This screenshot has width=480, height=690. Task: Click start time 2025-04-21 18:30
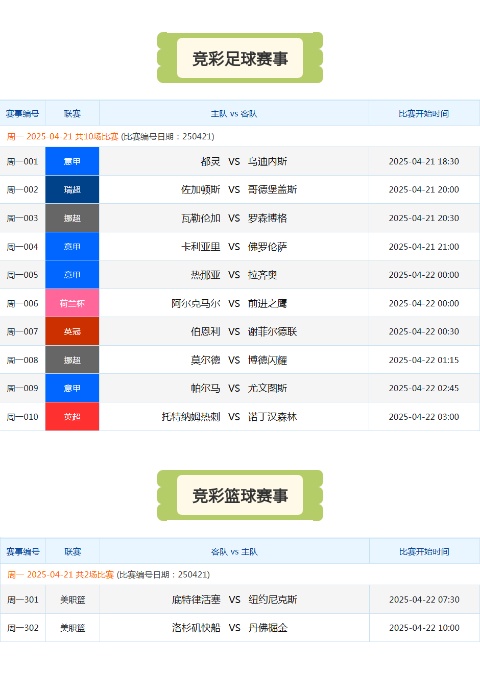pos(424,161)
